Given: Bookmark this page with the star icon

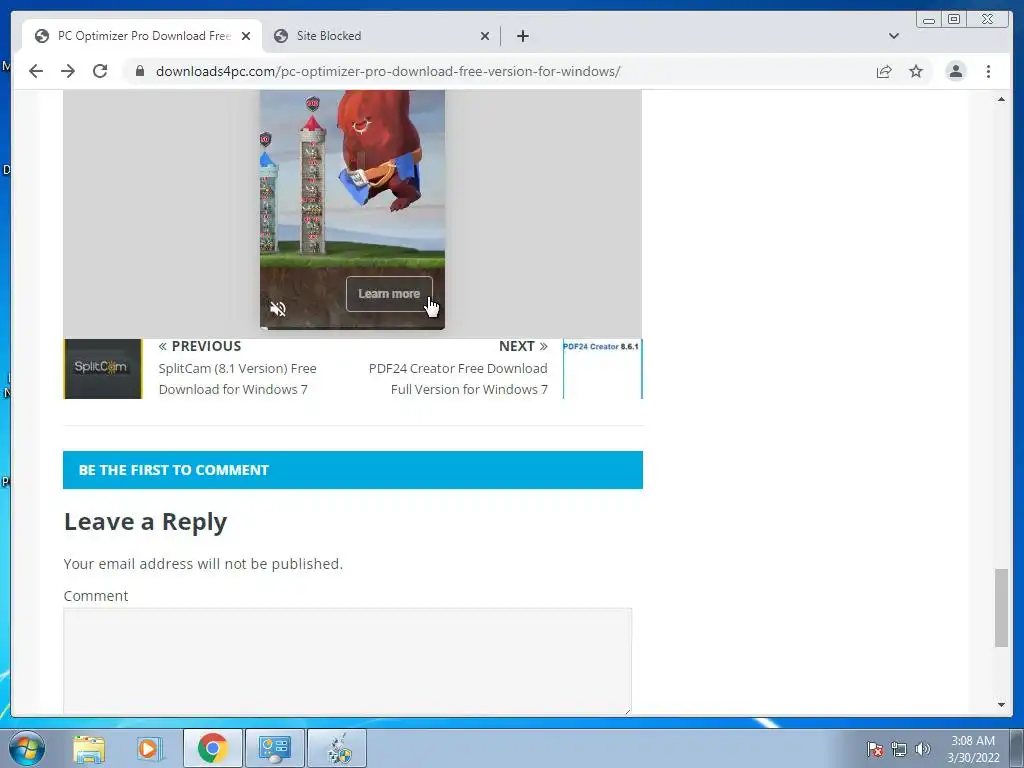Looking at the screenshot, I should coord(916,71).
